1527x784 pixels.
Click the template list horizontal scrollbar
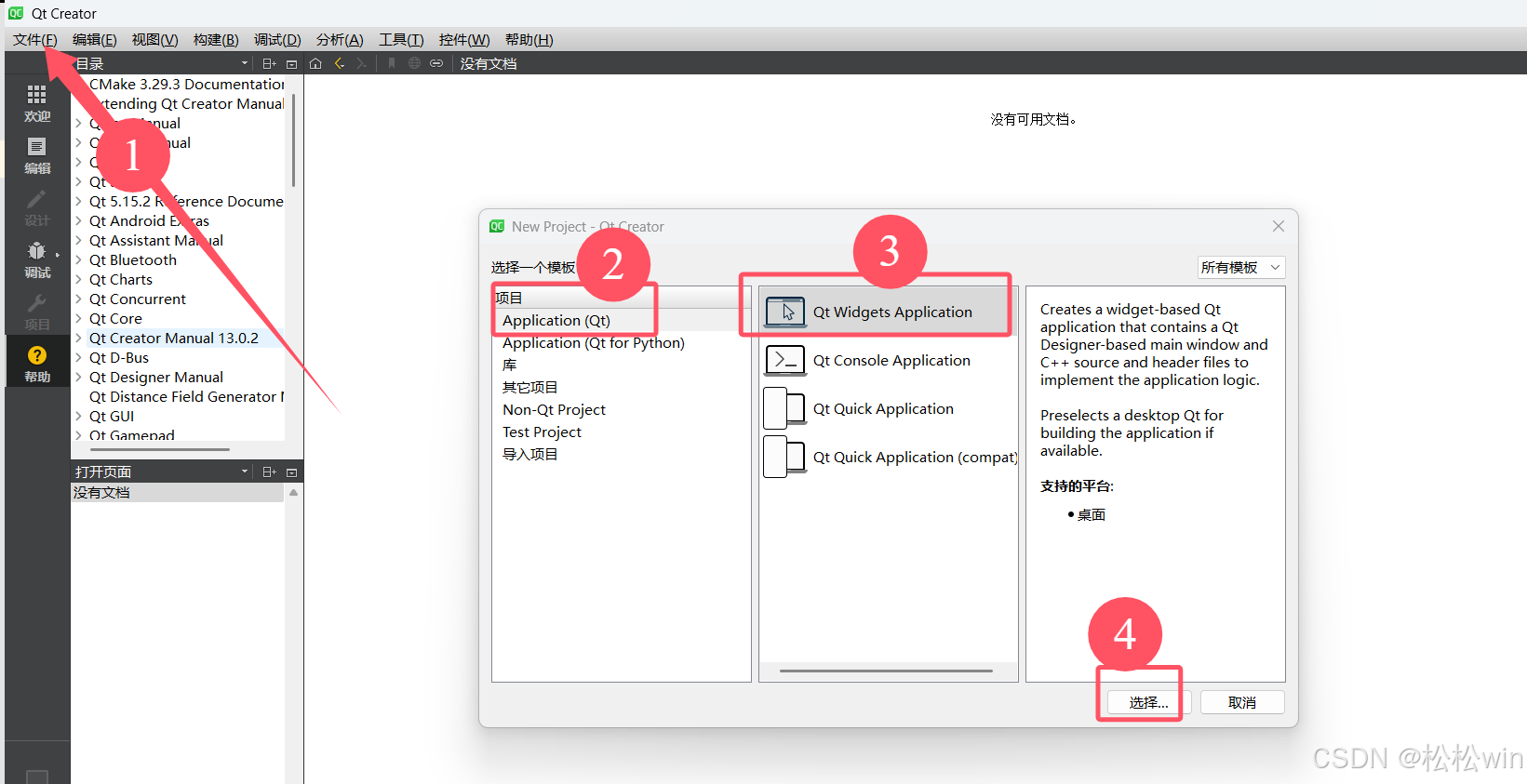coord(886,671)
